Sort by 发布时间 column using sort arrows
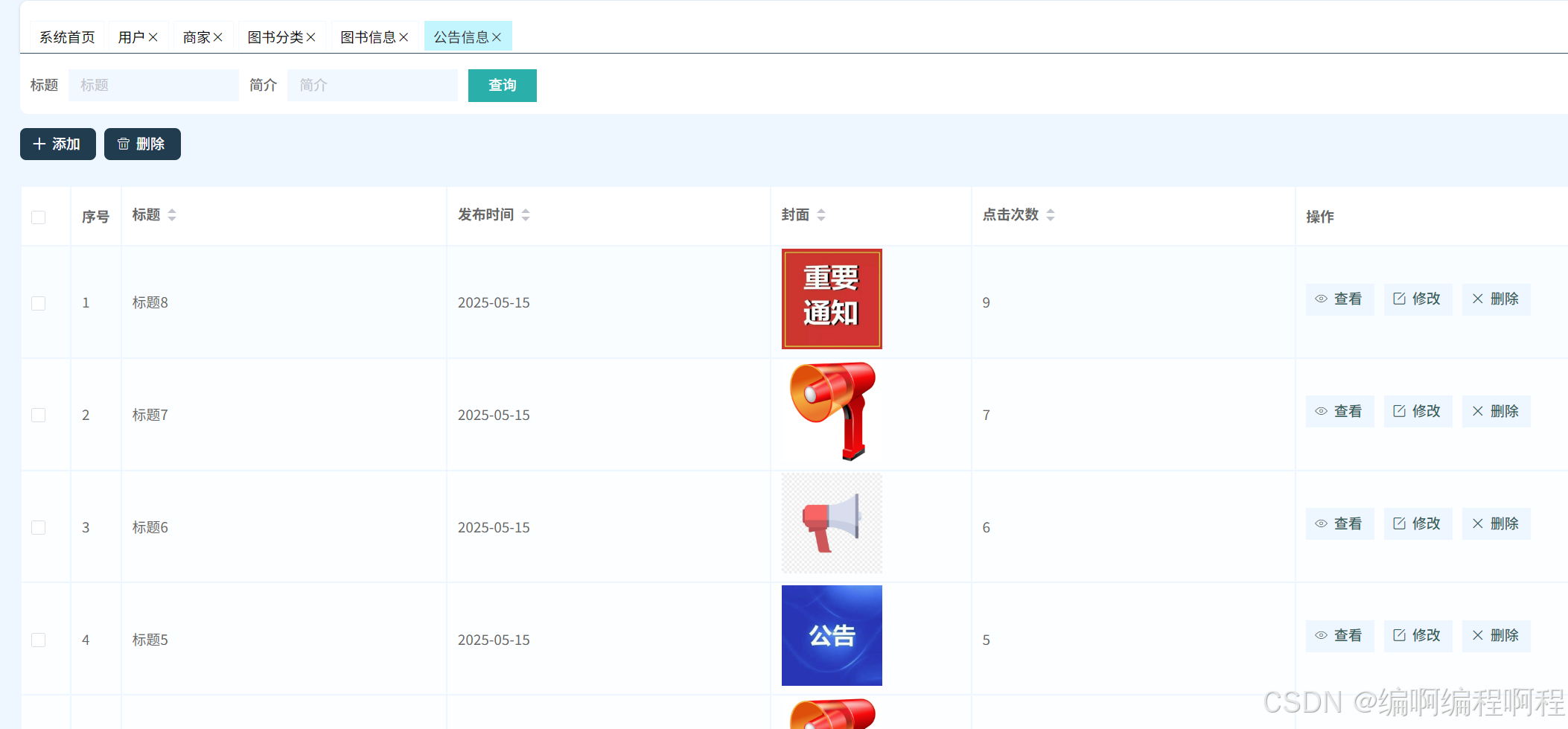Screen dimensions: 1568x729 (x=526, y=215)
